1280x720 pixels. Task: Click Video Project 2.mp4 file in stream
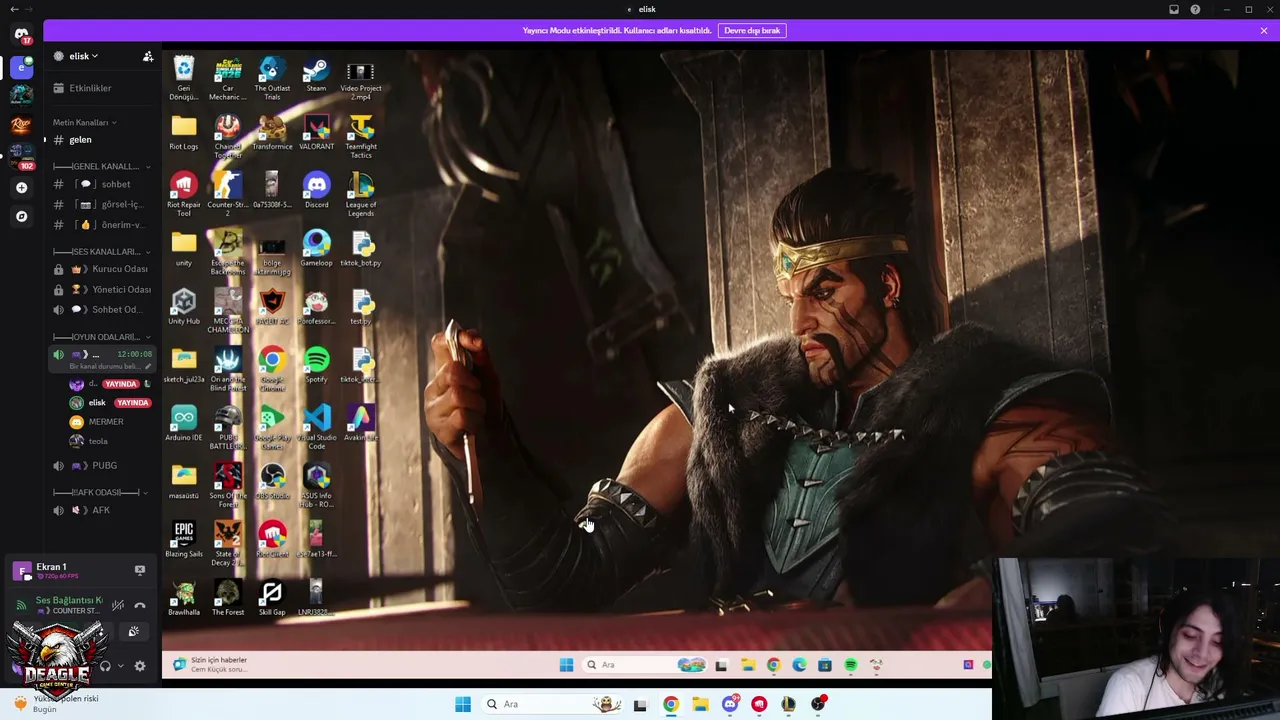coord(361,79)
